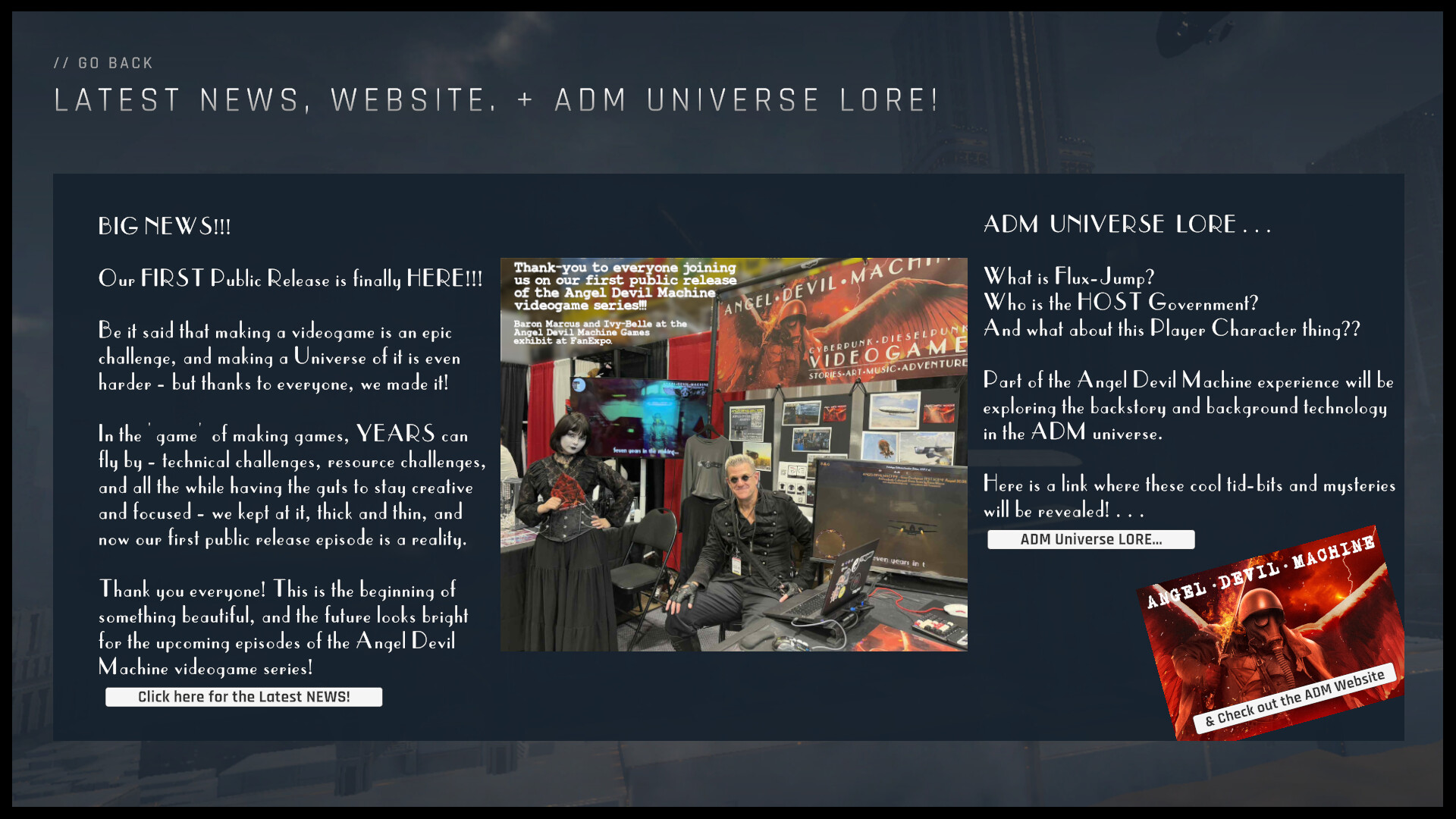Image resolution: width=1456 pixels, height=819 pixels.
Task: Click the ADM UNIVERSE LORE heading
Action: tap(1126, 224)
